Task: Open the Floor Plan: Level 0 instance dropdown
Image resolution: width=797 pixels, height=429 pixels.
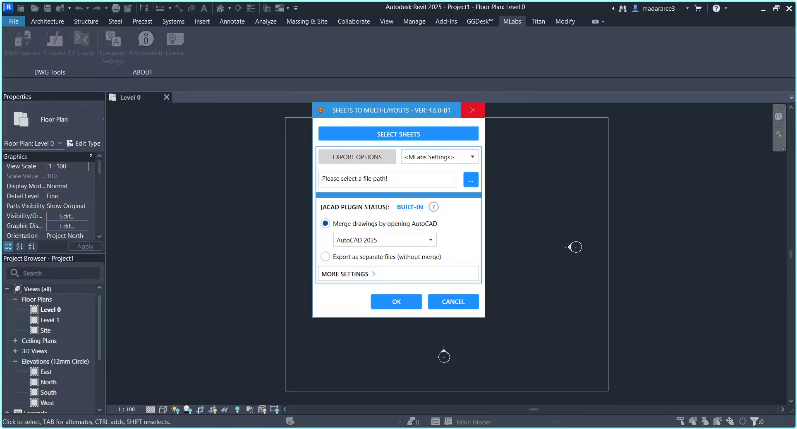Action: pyautogui.click(x=34, y=143)
